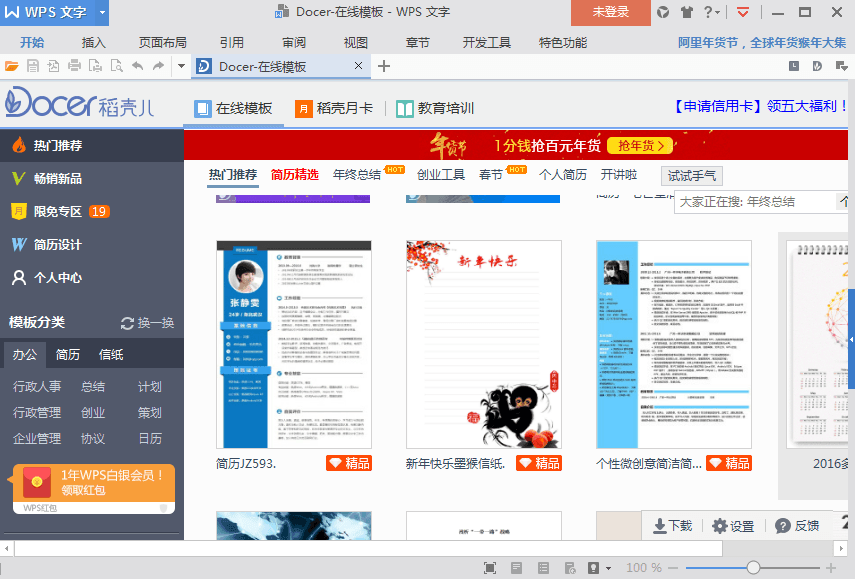Viewport: 855px width, 579px height.
Task: Click the Undo arrow icon
Action: pos(137,67)
